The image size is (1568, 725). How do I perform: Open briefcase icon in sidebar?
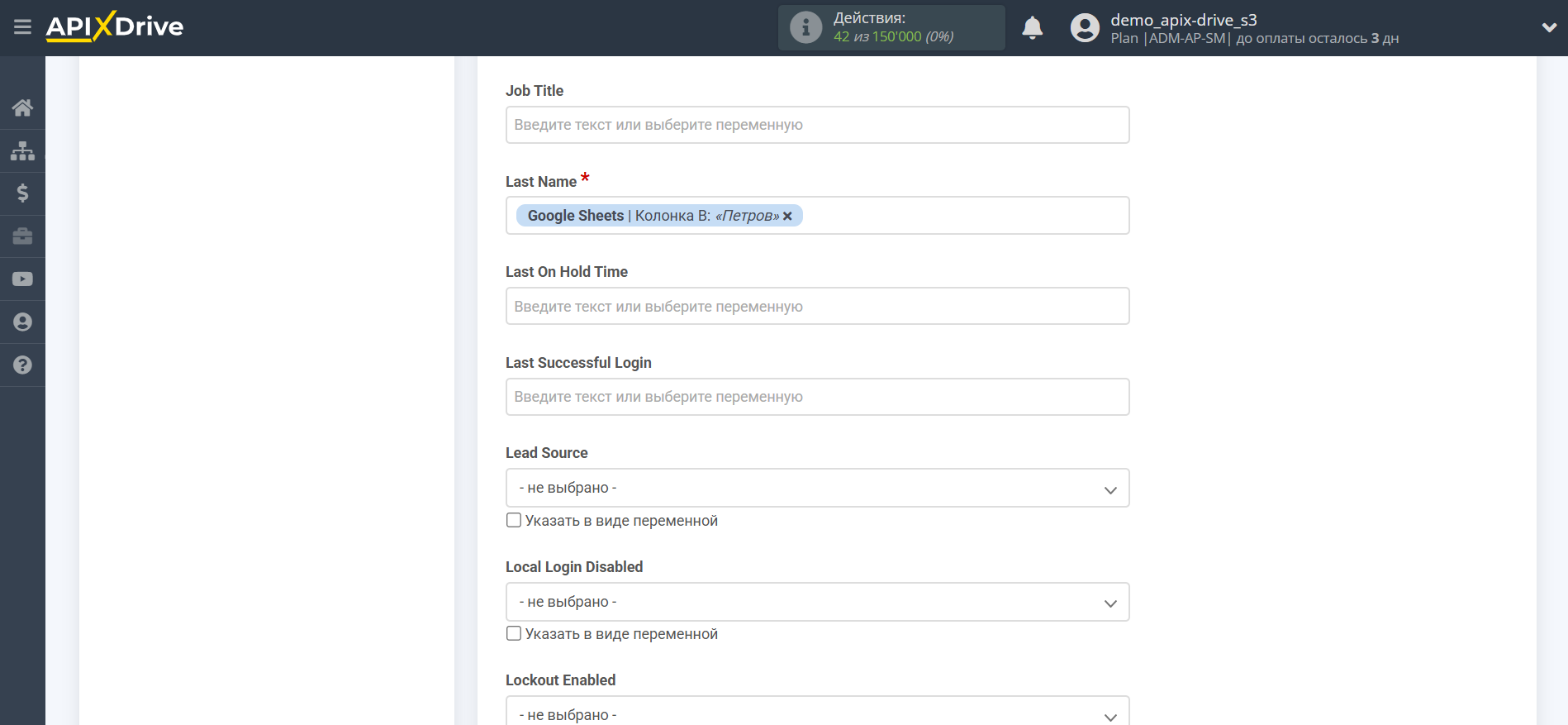(x=22, y=236)
